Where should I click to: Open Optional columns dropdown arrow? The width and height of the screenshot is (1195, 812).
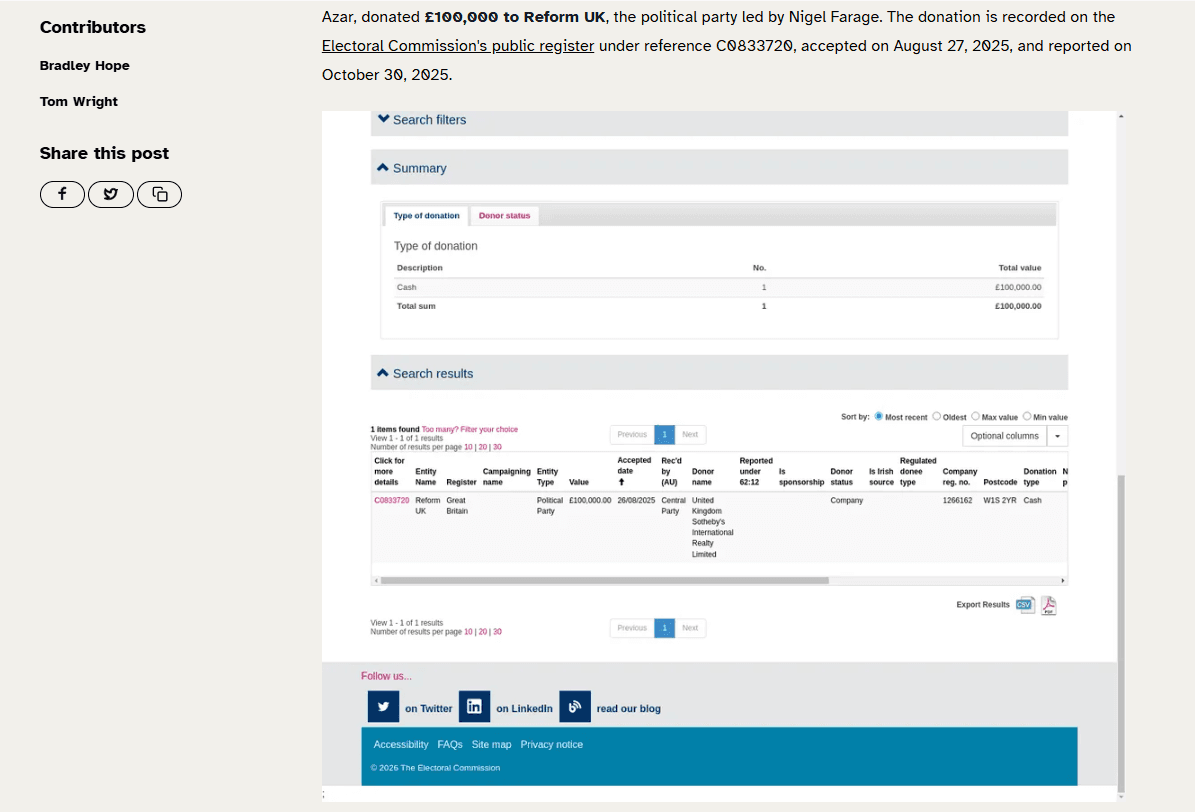click(x=1058, y=436)
